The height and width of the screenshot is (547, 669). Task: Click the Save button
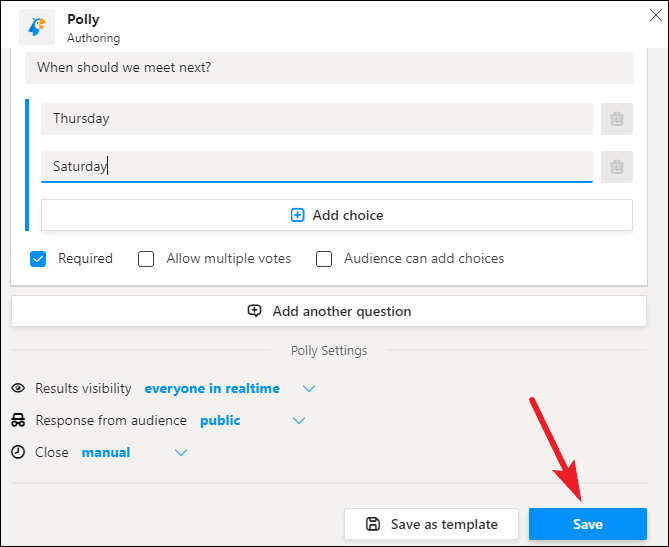click(588, 524)
